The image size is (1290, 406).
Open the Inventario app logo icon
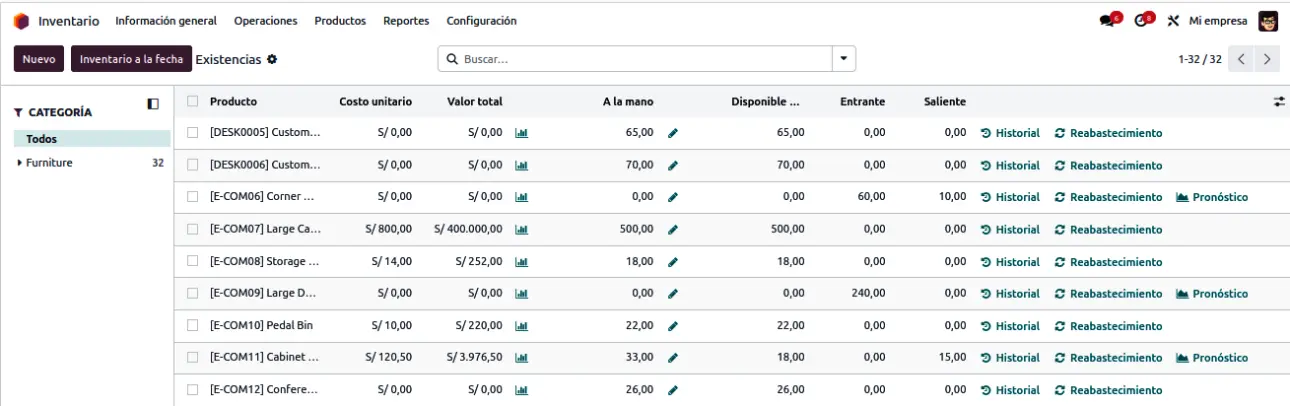[x=21, y=21]
